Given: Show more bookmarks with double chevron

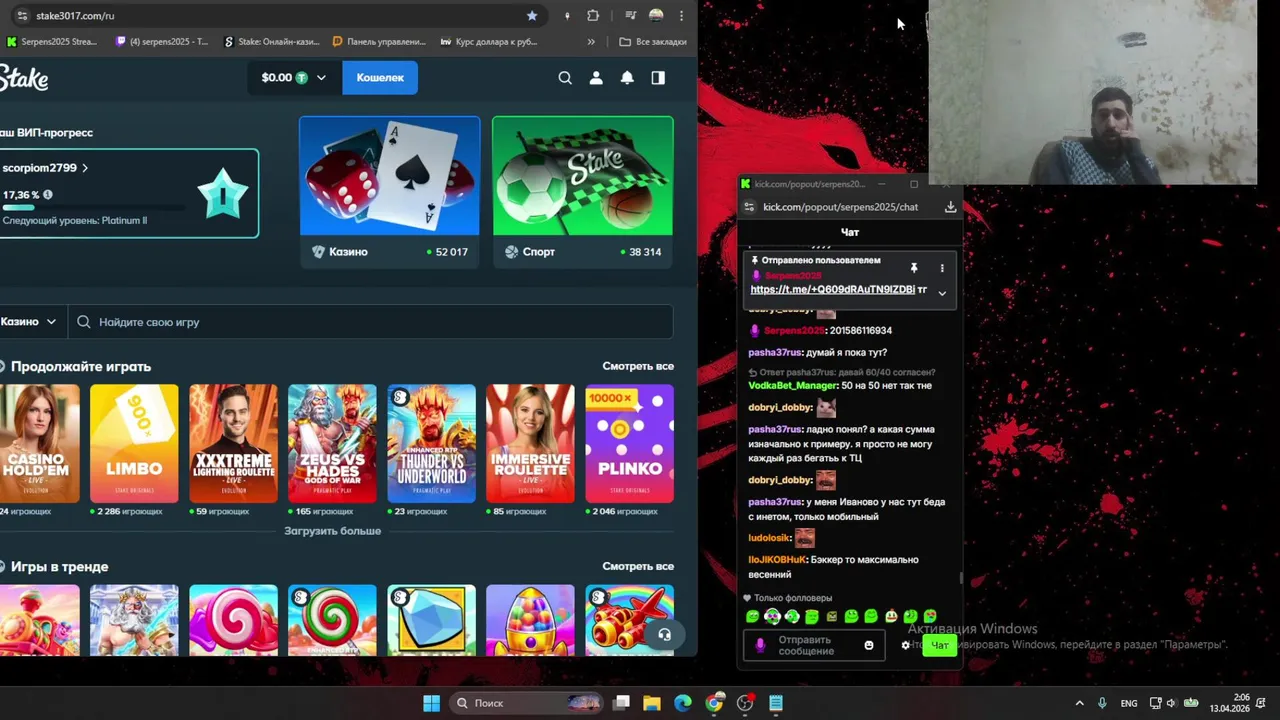Looking at the screenshot, I should pos(591,42).
